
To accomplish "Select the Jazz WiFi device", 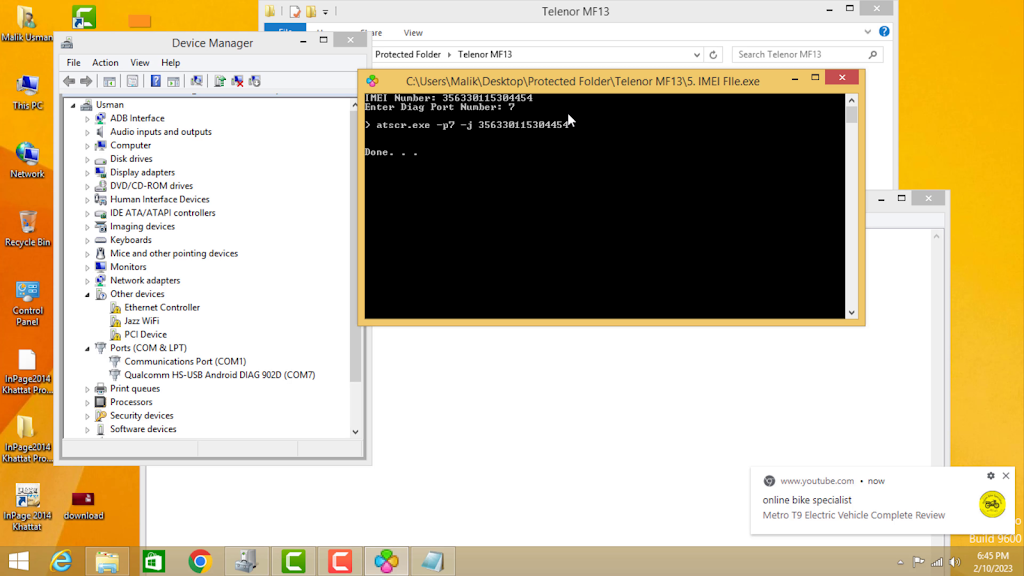I will tap(142, 321).
